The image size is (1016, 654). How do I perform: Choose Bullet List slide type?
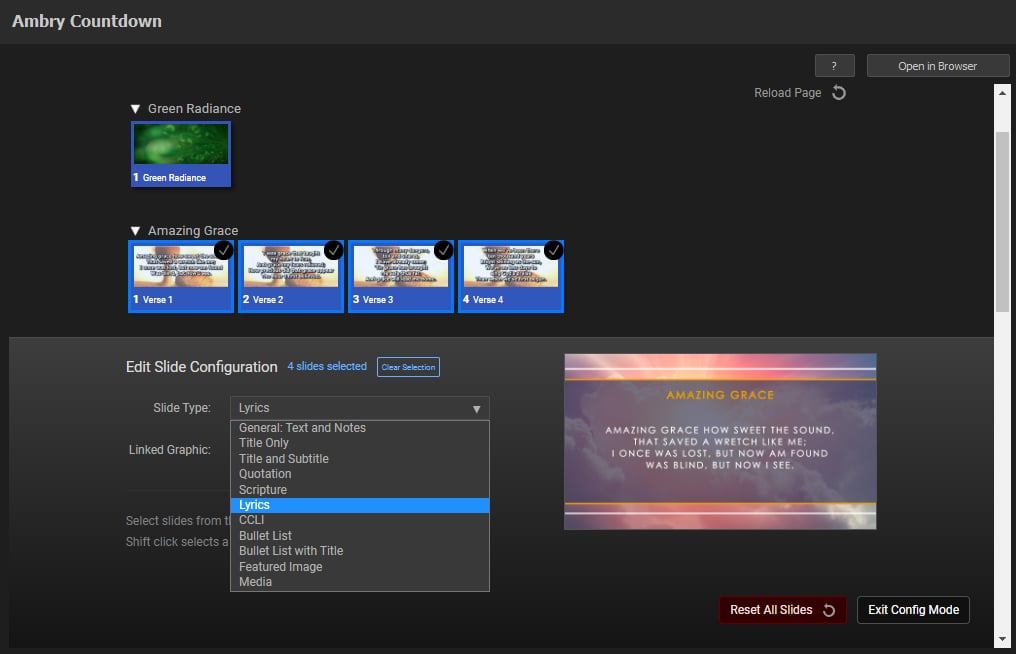pos(360,536)
